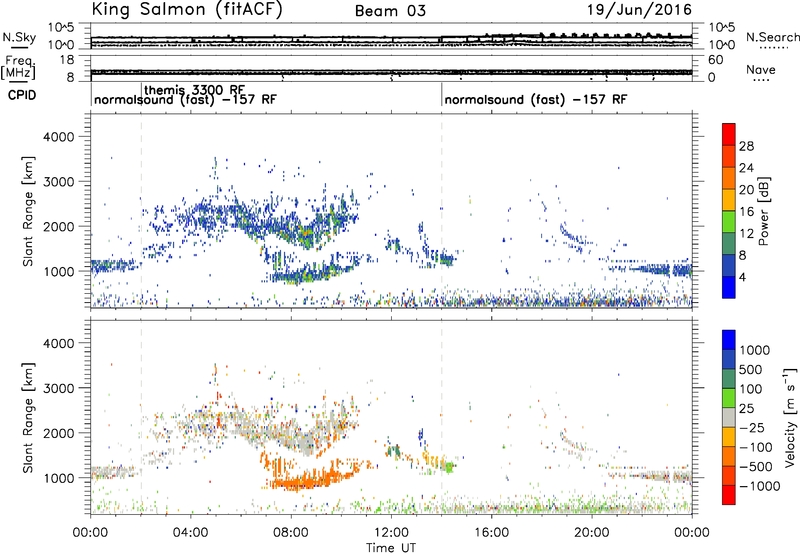The image size is (800, 554).
Task: Click the yellow 16-20 dB Power colorbar segment
Action: 729,200
